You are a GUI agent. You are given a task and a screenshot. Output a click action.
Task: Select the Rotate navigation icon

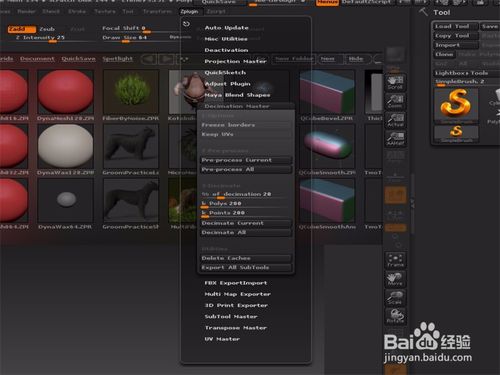pos(395,316)
